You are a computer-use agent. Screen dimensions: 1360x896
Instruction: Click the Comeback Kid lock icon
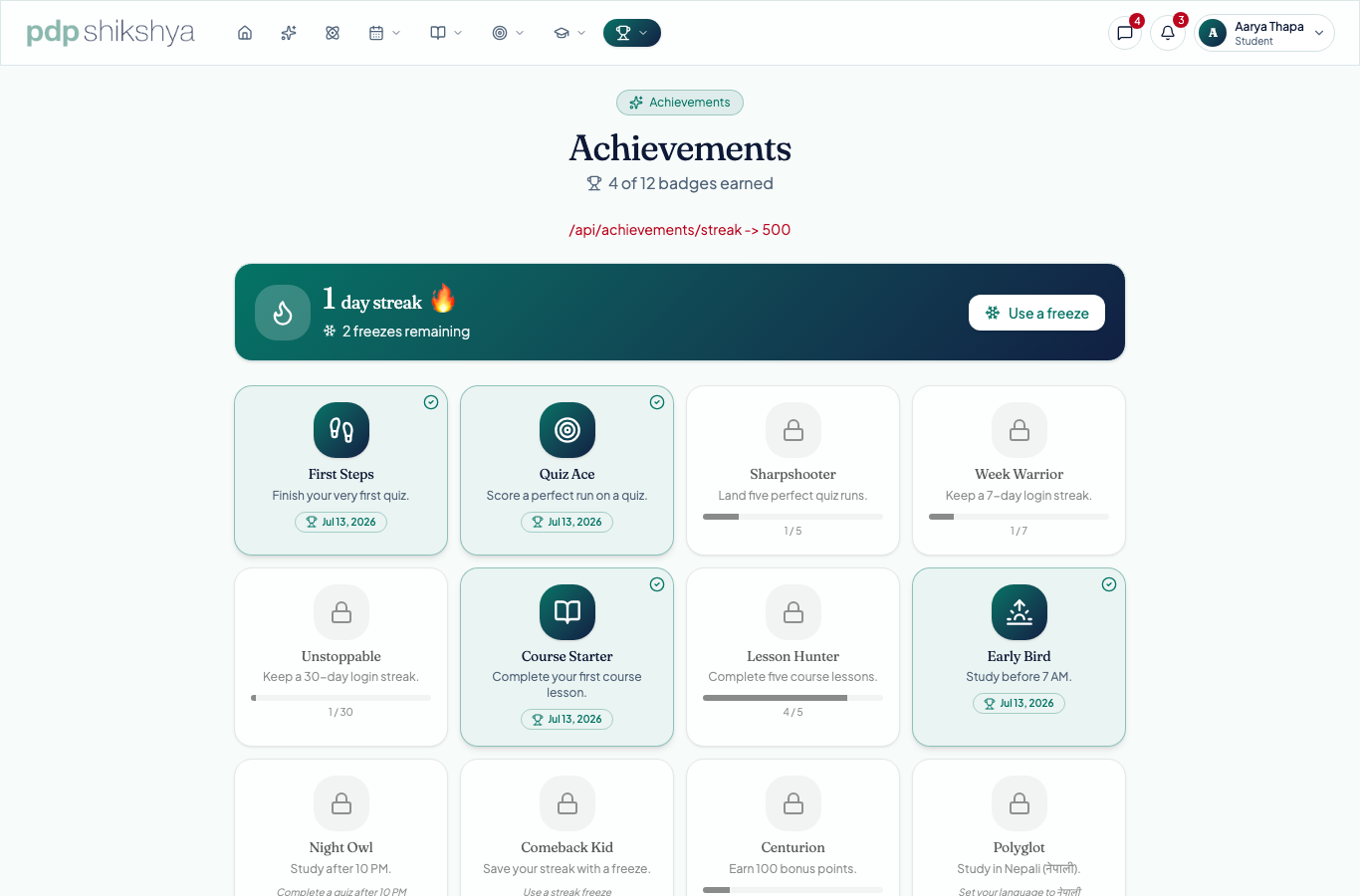click(x=567, y=803)
